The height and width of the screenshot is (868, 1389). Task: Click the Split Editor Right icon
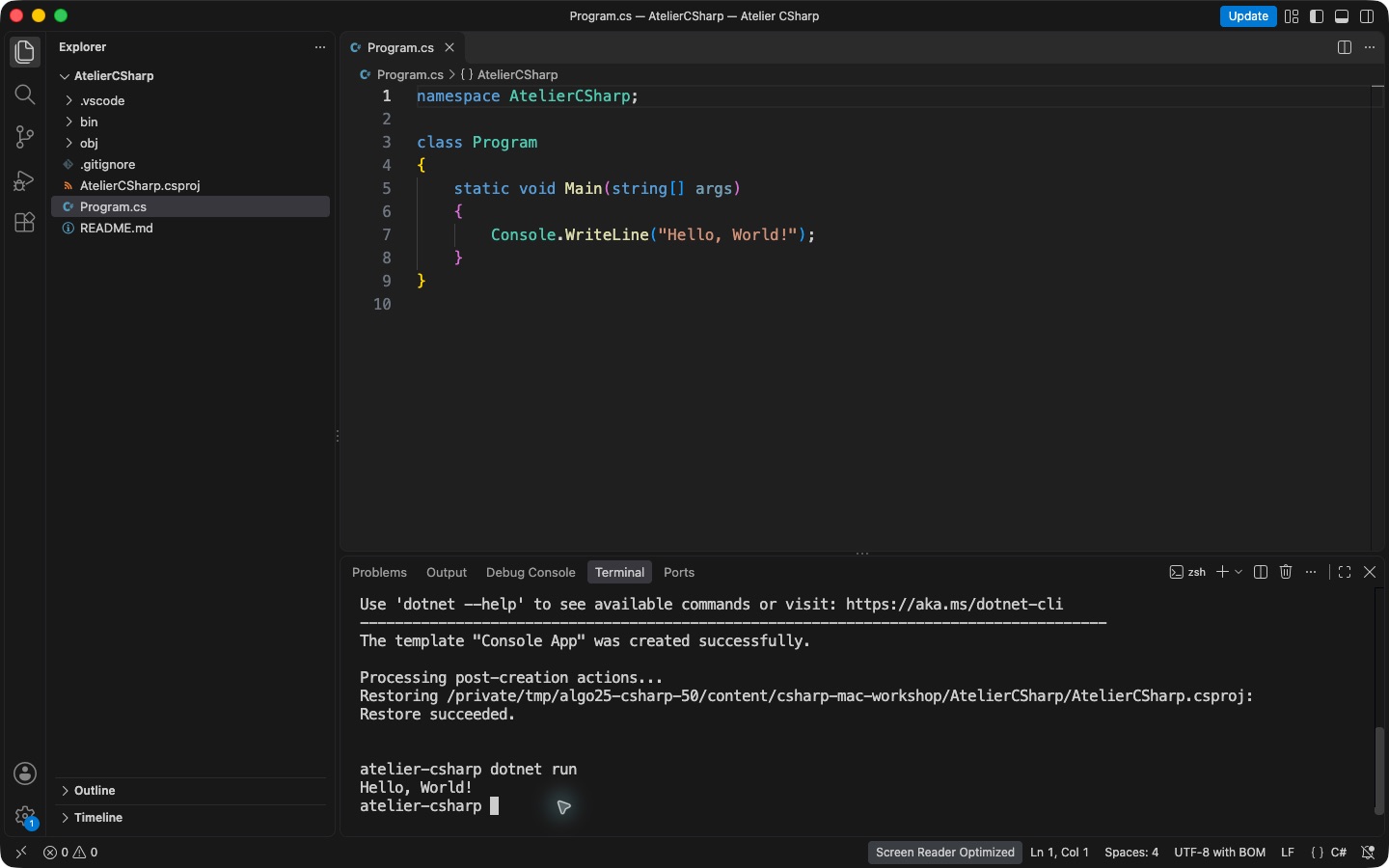tap(1345, 47)
